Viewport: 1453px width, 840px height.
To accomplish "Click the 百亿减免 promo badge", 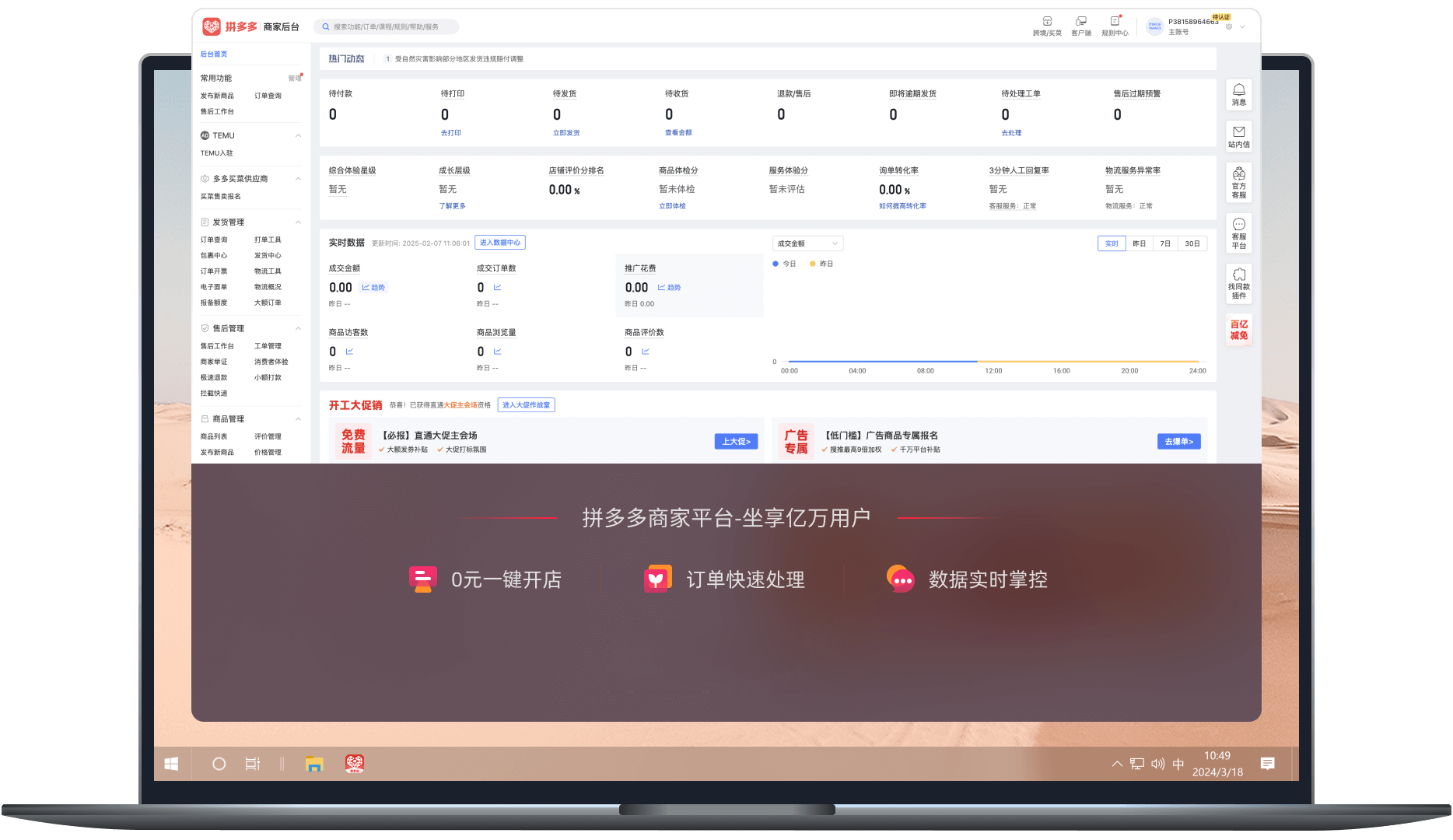I will 1239,330.
